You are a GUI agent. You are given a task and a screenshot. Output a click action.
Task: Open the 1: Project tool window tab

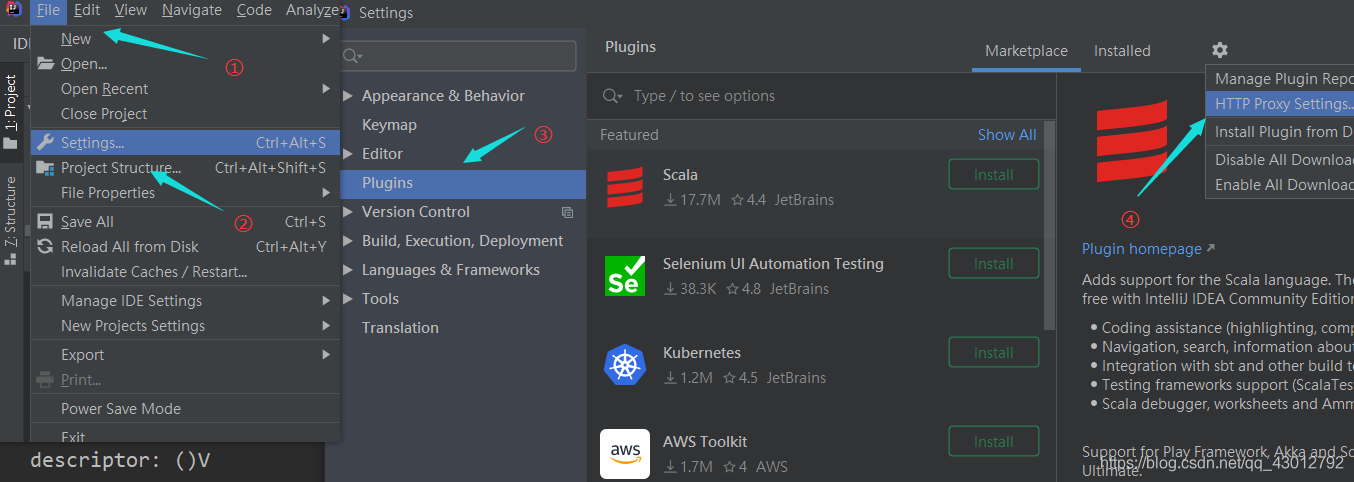pos(11,112)
